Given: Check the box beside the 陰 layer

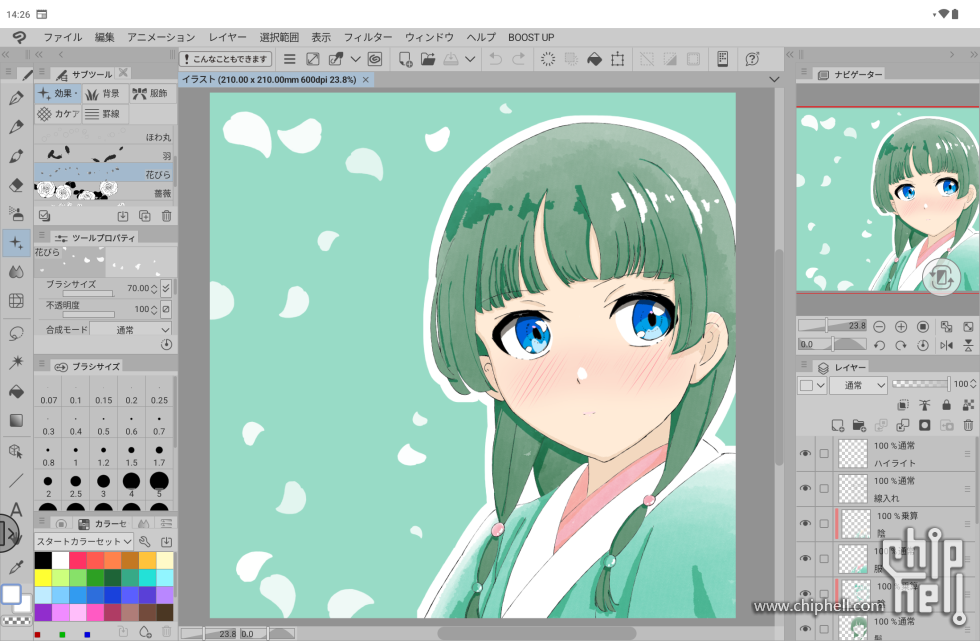Looking at the screenshot, I should pos(824,523).
